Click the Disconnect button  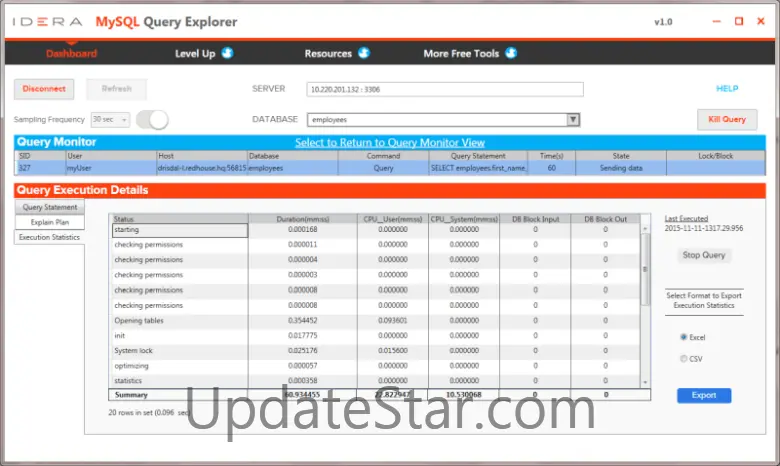(44, 89)
